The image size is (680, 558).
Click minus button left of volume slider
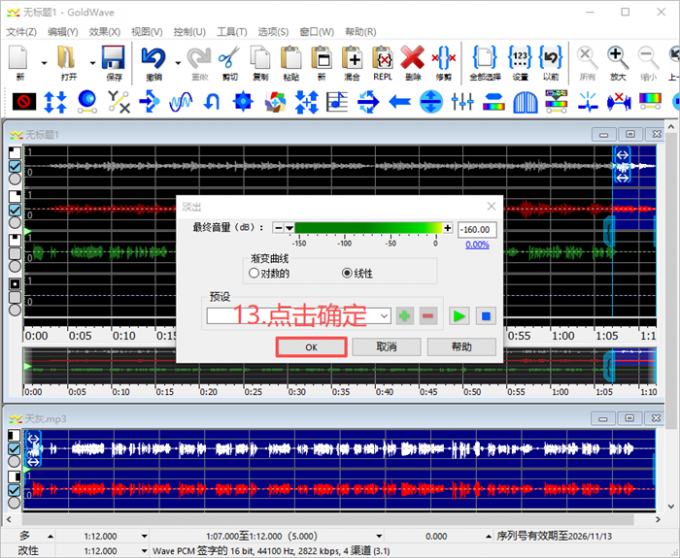[x=278, y=228]
